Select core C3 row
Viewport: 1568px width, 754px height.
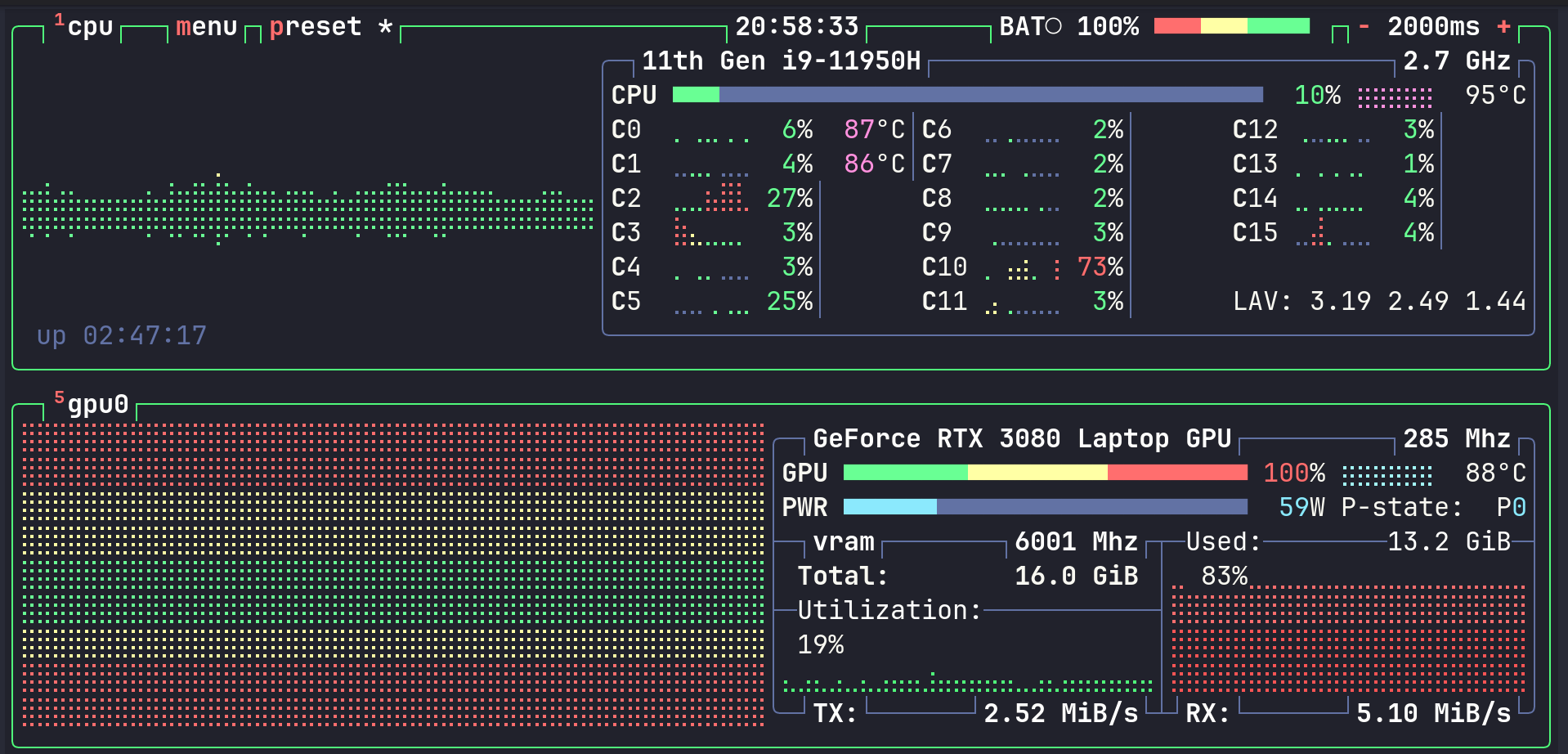point(712,233)
